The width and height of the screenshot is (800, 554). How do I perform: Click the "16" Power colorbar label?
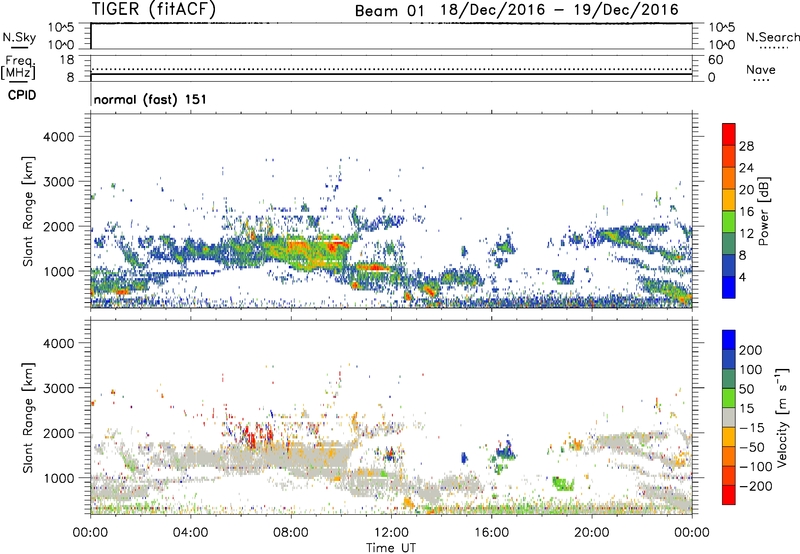coord(746,212)
